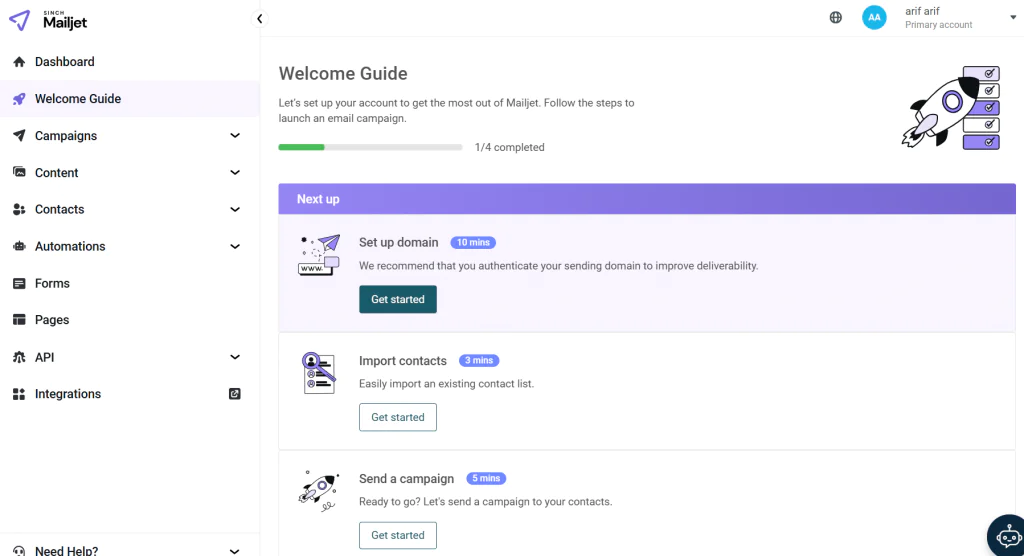Expand the Campaigns submenu chevron
Screen dimensions: 1024x556
[x=235, y=135]
